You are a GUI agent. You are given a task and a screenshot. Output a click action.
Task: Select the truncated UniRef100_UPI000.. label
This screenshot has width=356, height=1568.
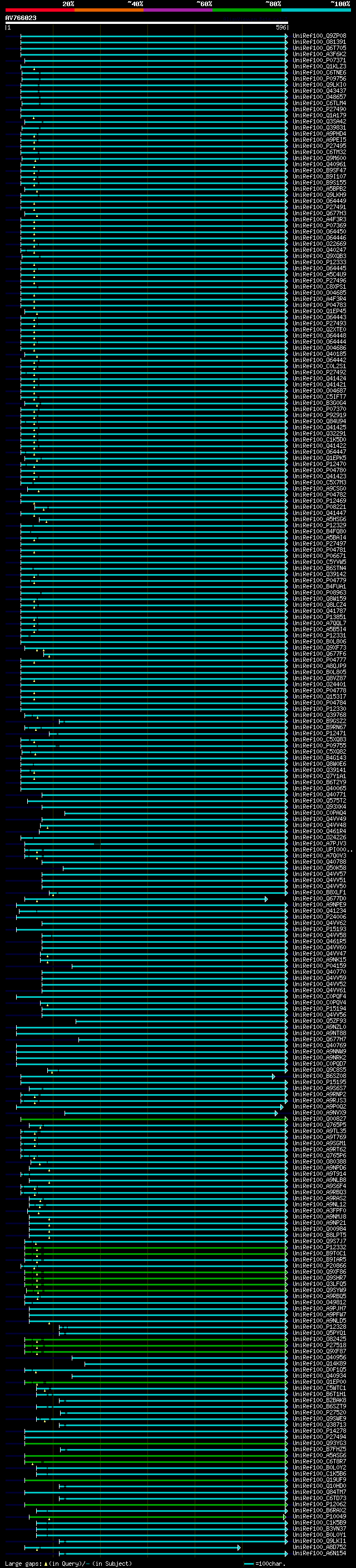322,850
